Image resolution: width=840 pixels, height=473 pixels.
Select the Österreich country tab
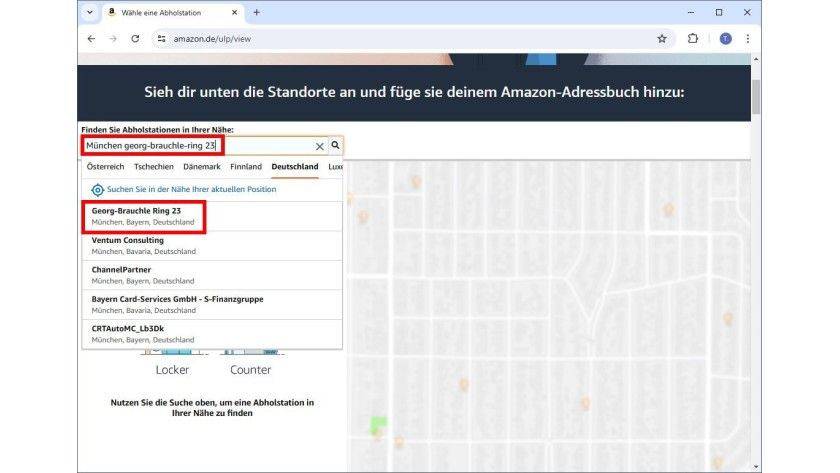[x=106, y=167]
